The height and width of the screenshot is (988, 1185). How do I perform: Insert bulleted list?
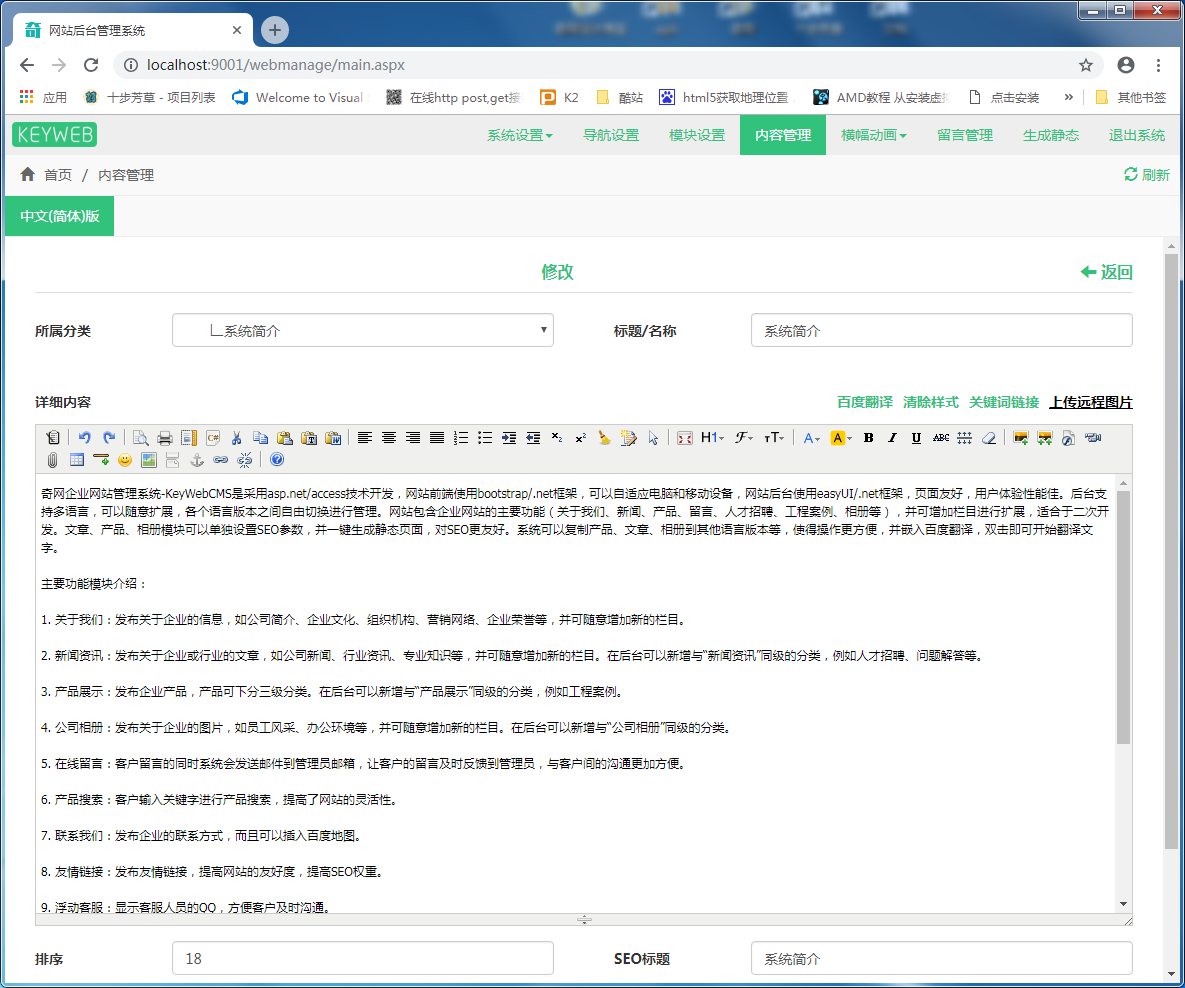point(485,438)
